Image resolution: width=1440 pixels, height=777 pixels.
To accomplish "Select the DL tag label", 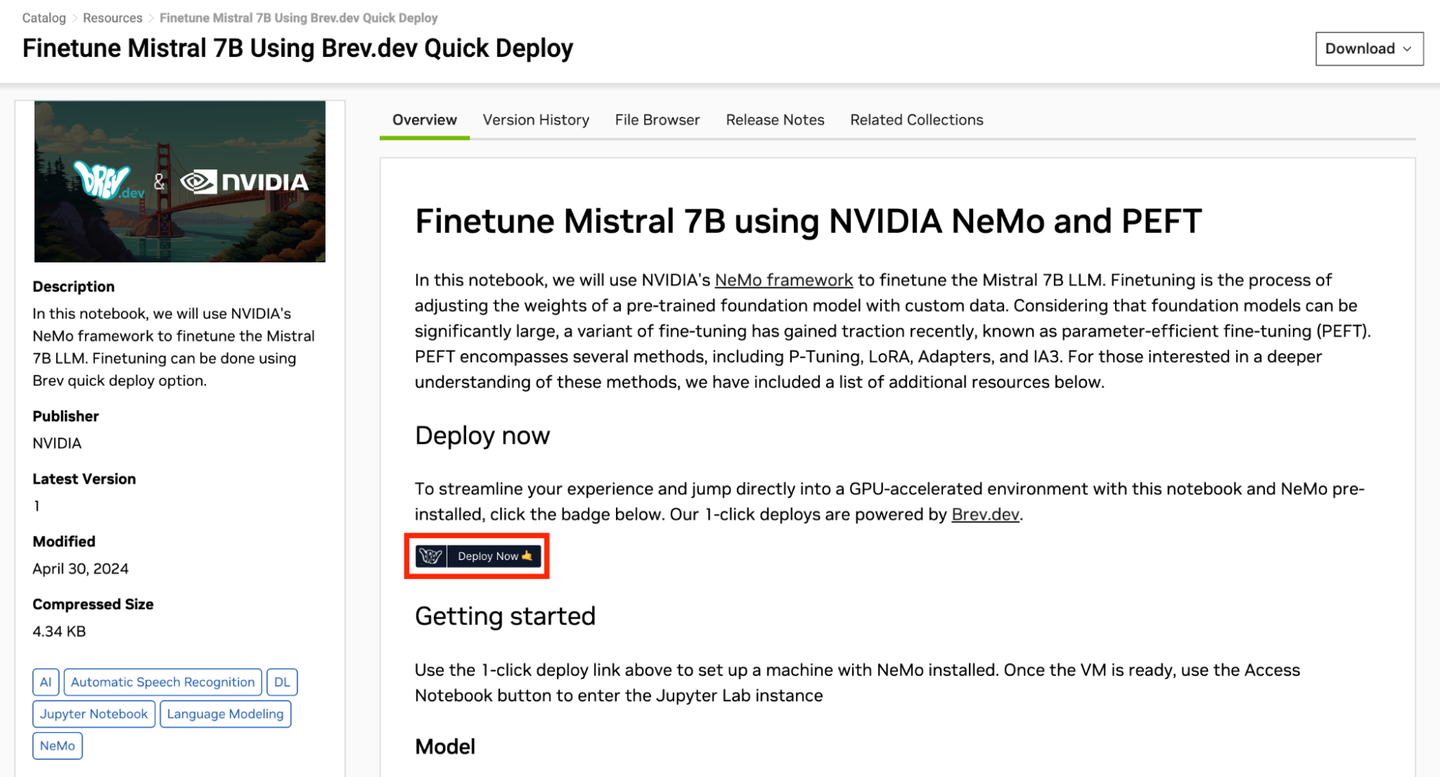I will pyautogui.click(x=281, y=681).
